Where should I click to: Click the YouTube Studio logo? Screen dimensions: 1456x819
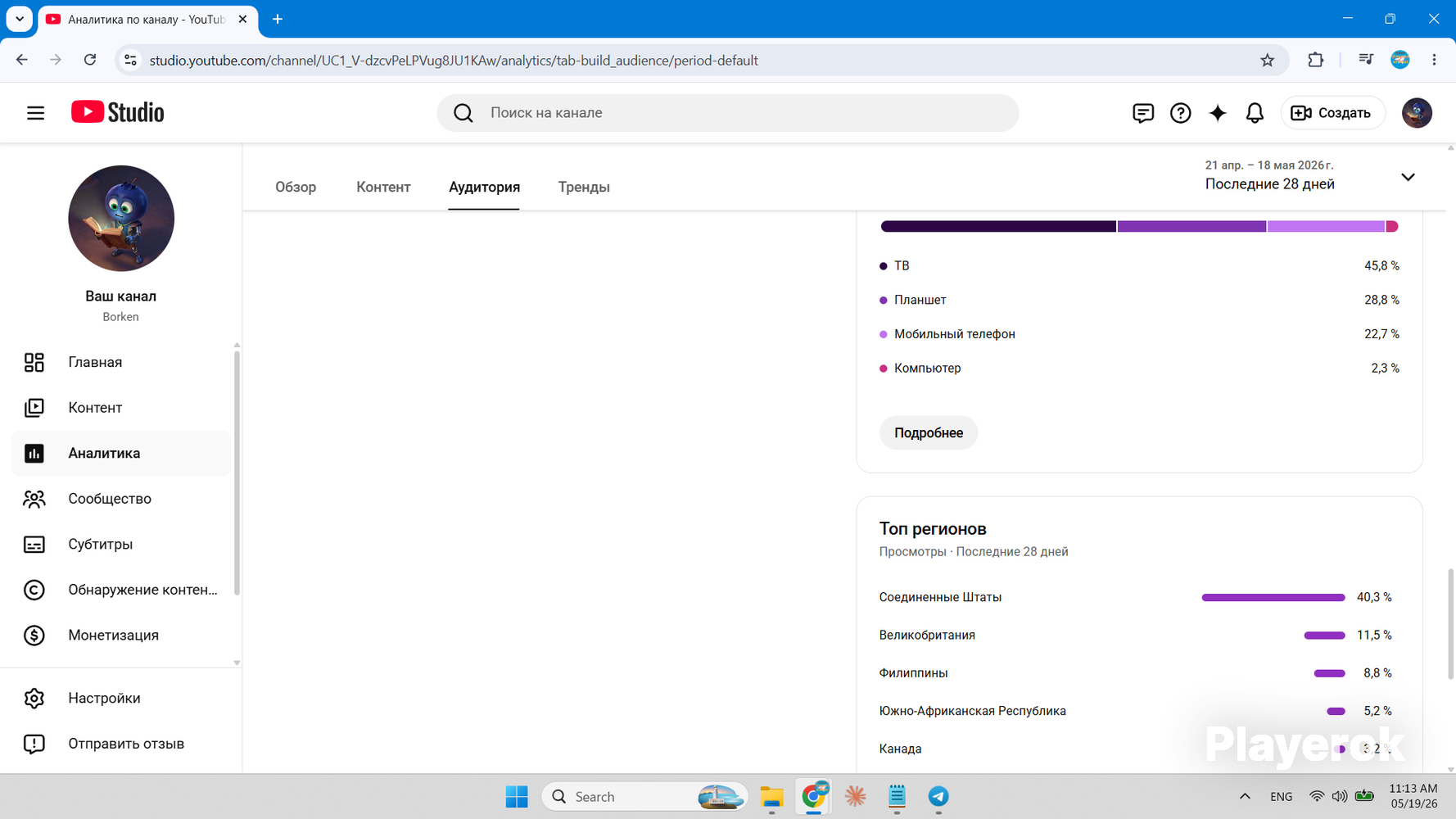pyautogui.click(x=118, y=112)
